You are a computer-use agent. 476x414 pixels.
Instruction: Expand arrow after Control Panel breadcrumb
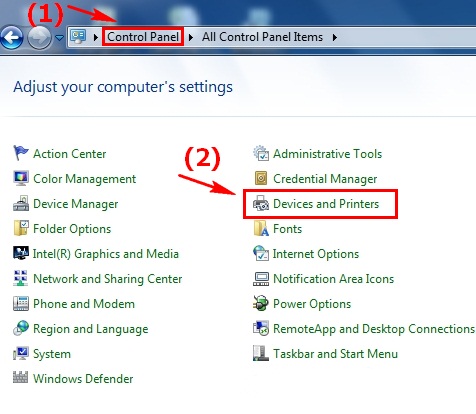pos(191,37)
